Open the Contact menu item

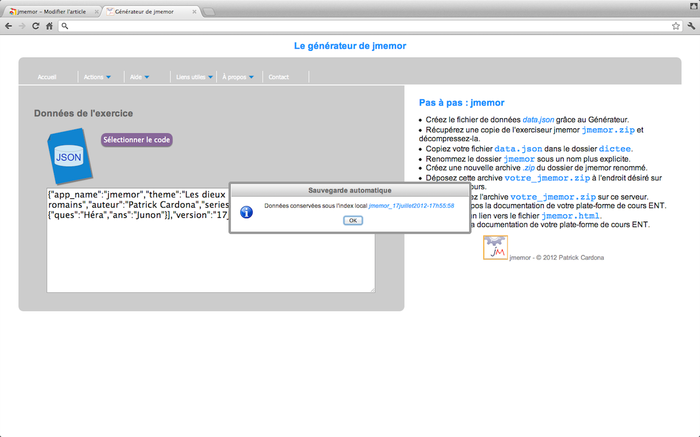[278, 77]
